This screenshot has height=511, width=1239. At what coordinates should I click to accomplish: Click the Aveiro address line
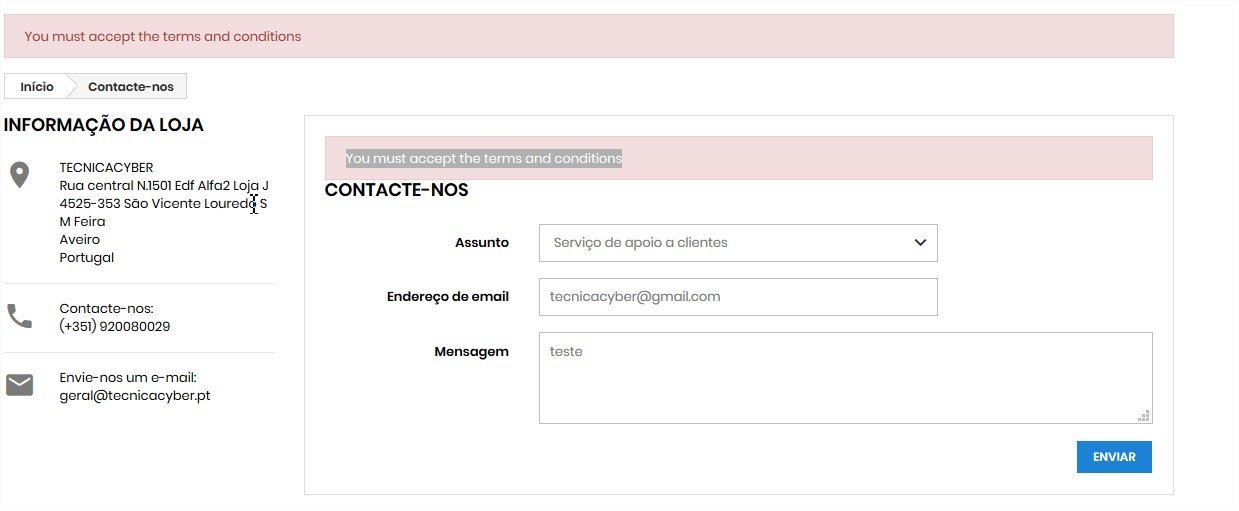coord(80,239)
